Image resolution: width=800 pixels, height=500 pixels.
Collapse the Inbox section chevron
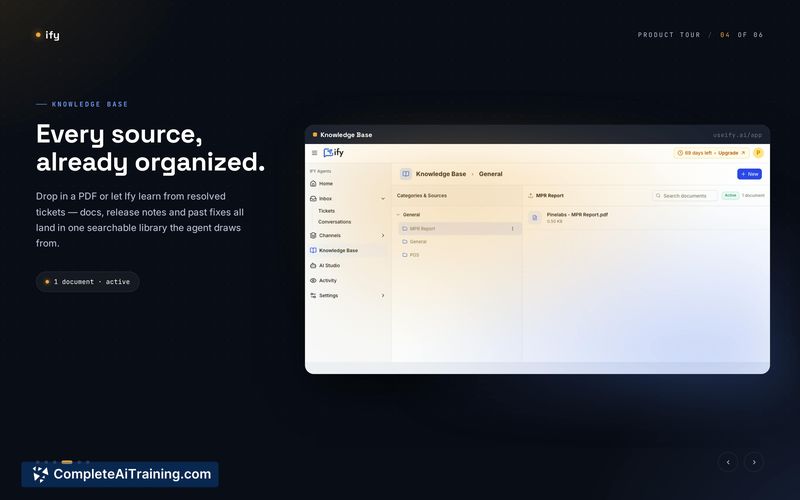[x=383, y=198]
